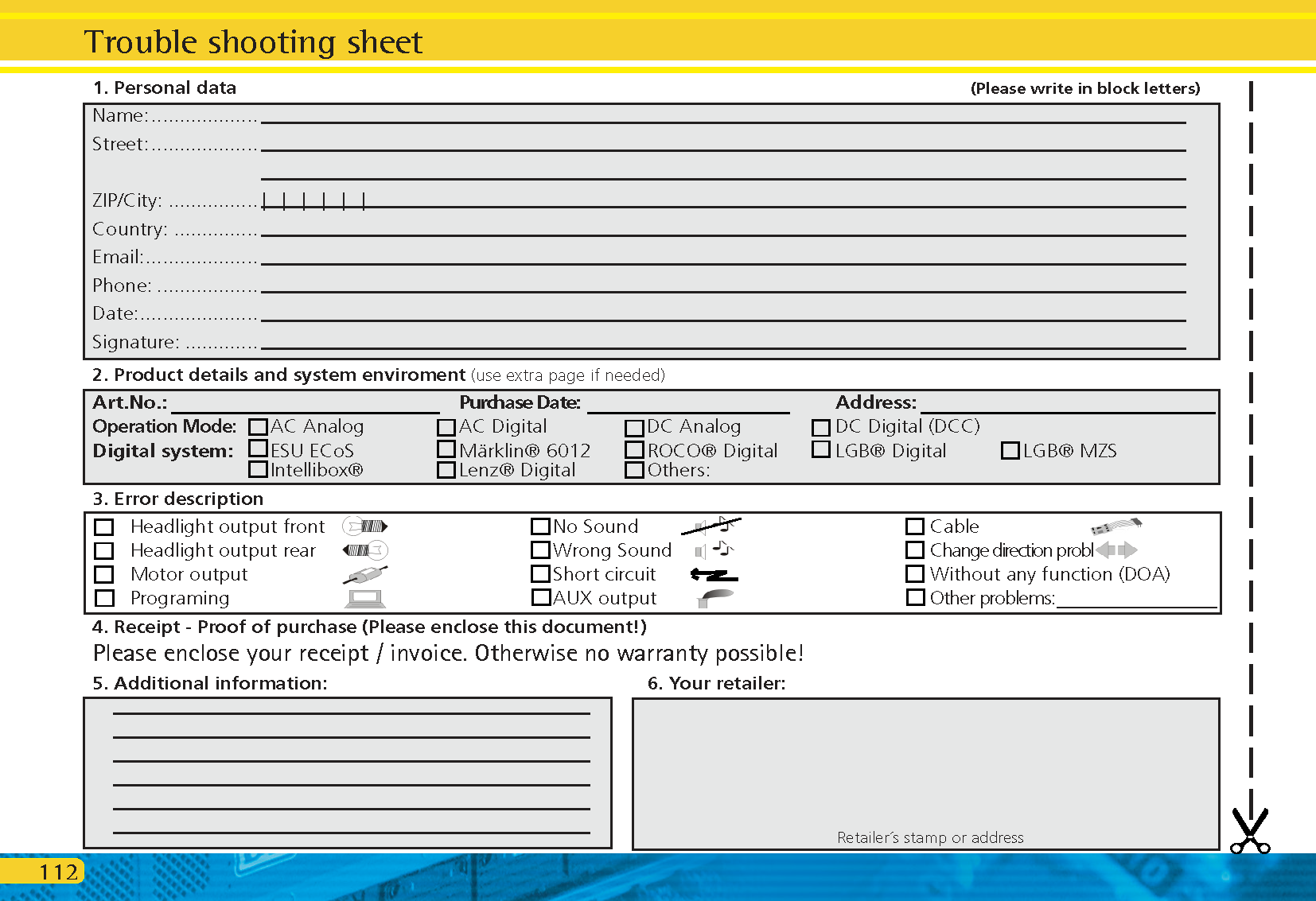The height and width of the screenshot is (901, 1316).
Task: Click the Name input line in Personal data
Action: pos(716,119)
